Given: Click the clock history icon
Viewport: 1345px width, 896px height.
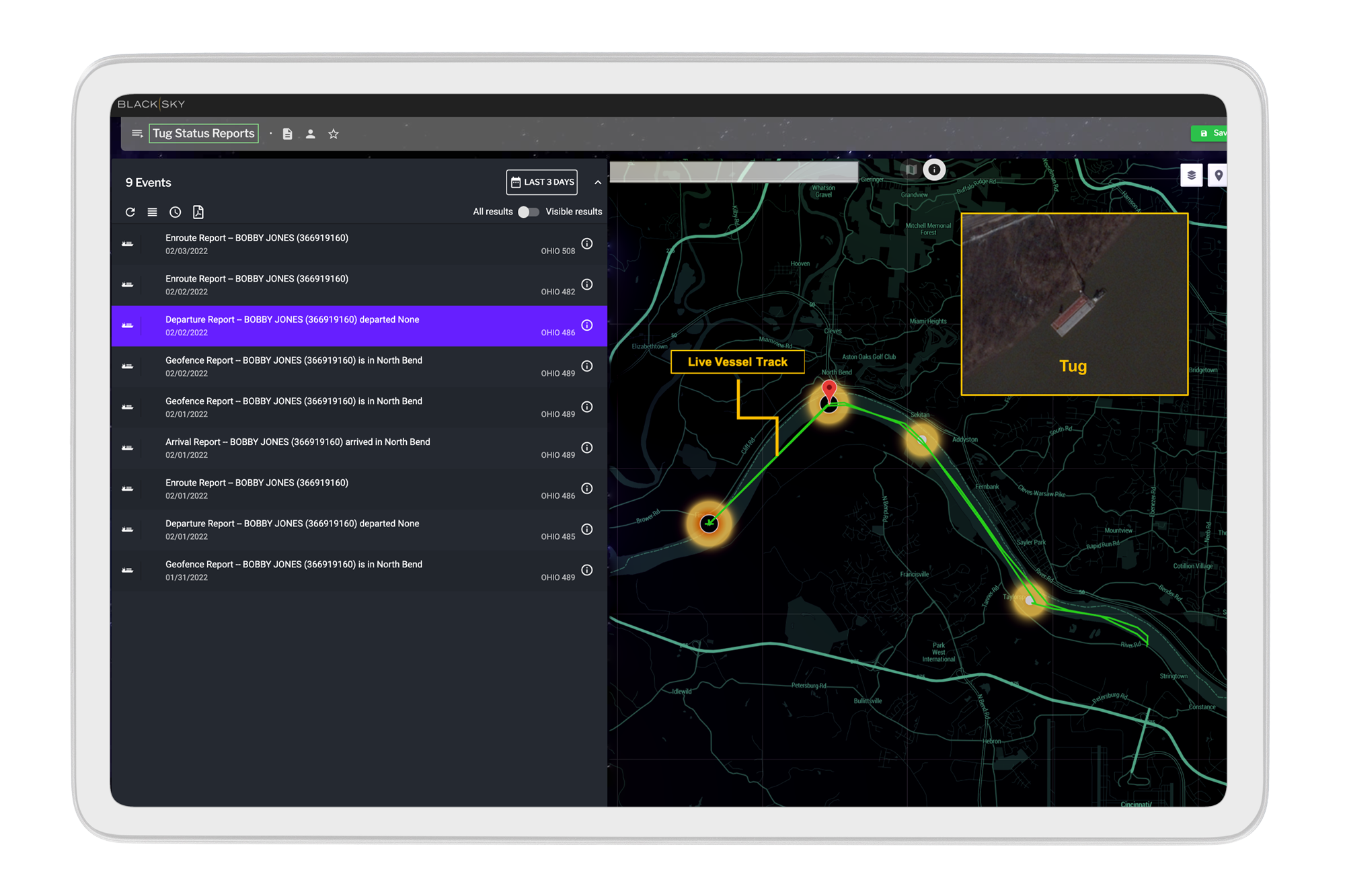Looking at the screenshot, I should (x=175, y=212).
